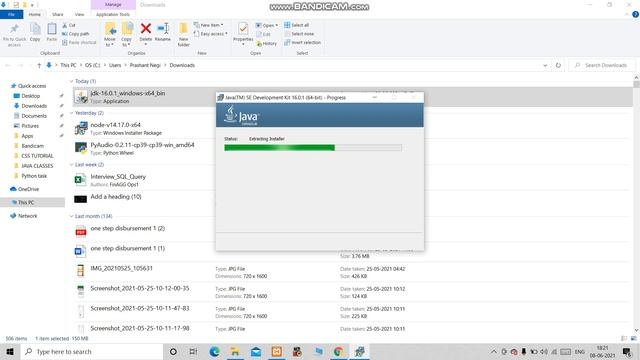640x360 pixels.
Task: Open JAVA CLASSES folder in sidebar
Action: coord(37,166)
